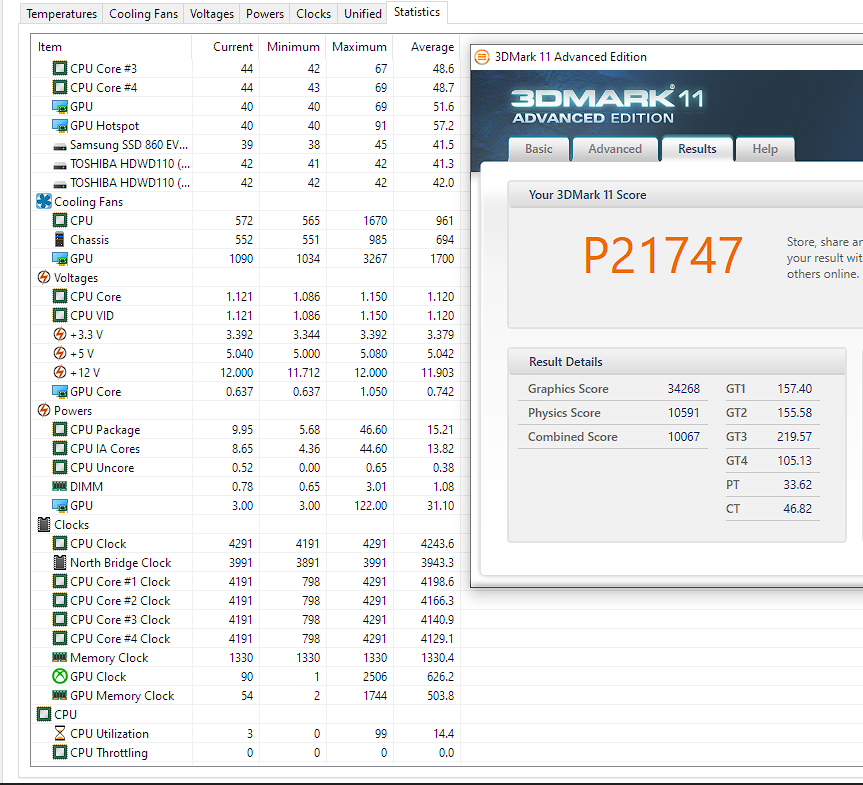This screenshot has width=863, height=785.
Task: Sort by the Minimum column header
Action: point(292,47)
